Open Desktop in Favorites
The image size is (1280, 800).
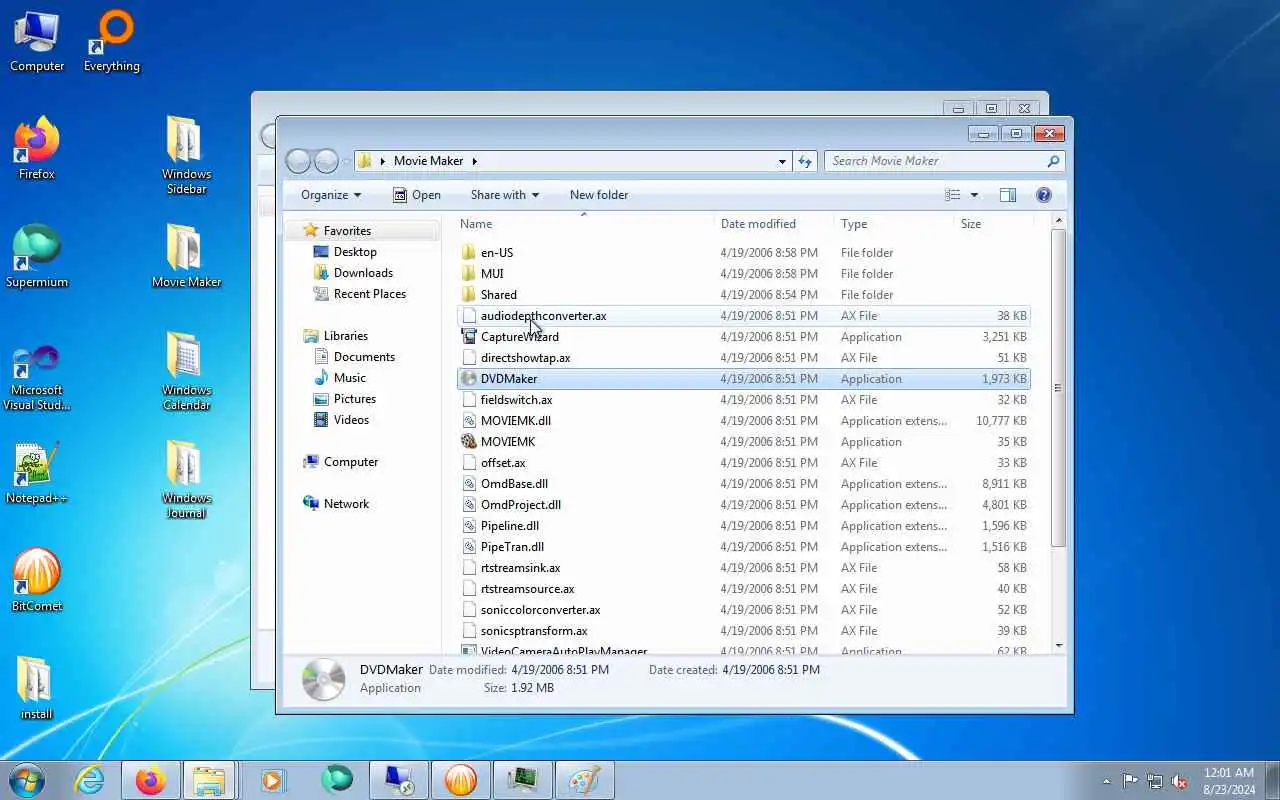coord(355,252)
